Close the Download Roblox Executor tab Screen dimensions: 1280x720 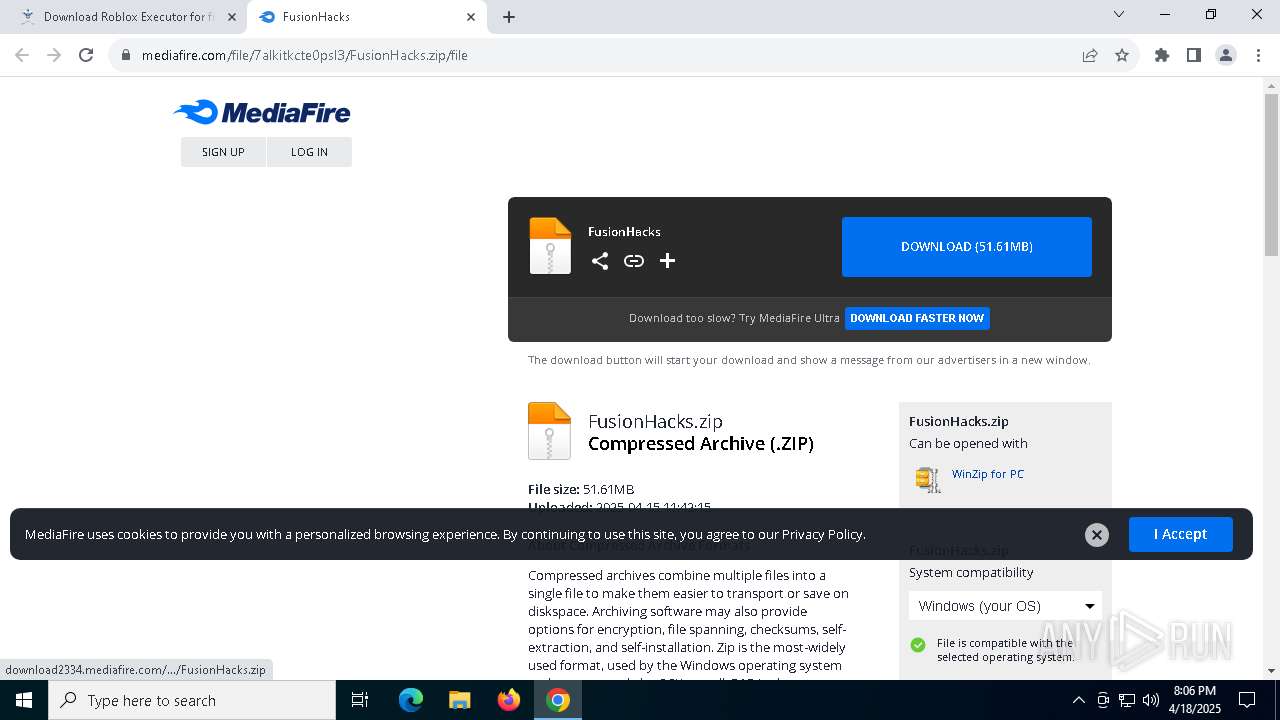(231, 17)
